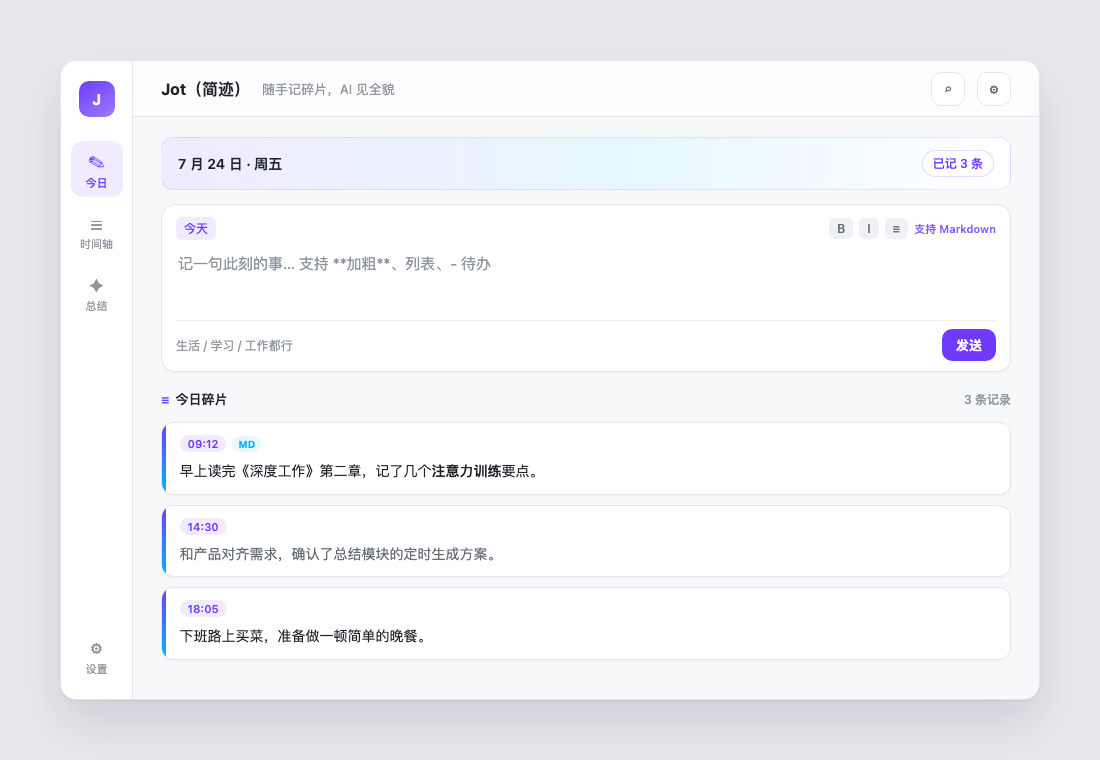Click the 09:12 time badge

203,444
